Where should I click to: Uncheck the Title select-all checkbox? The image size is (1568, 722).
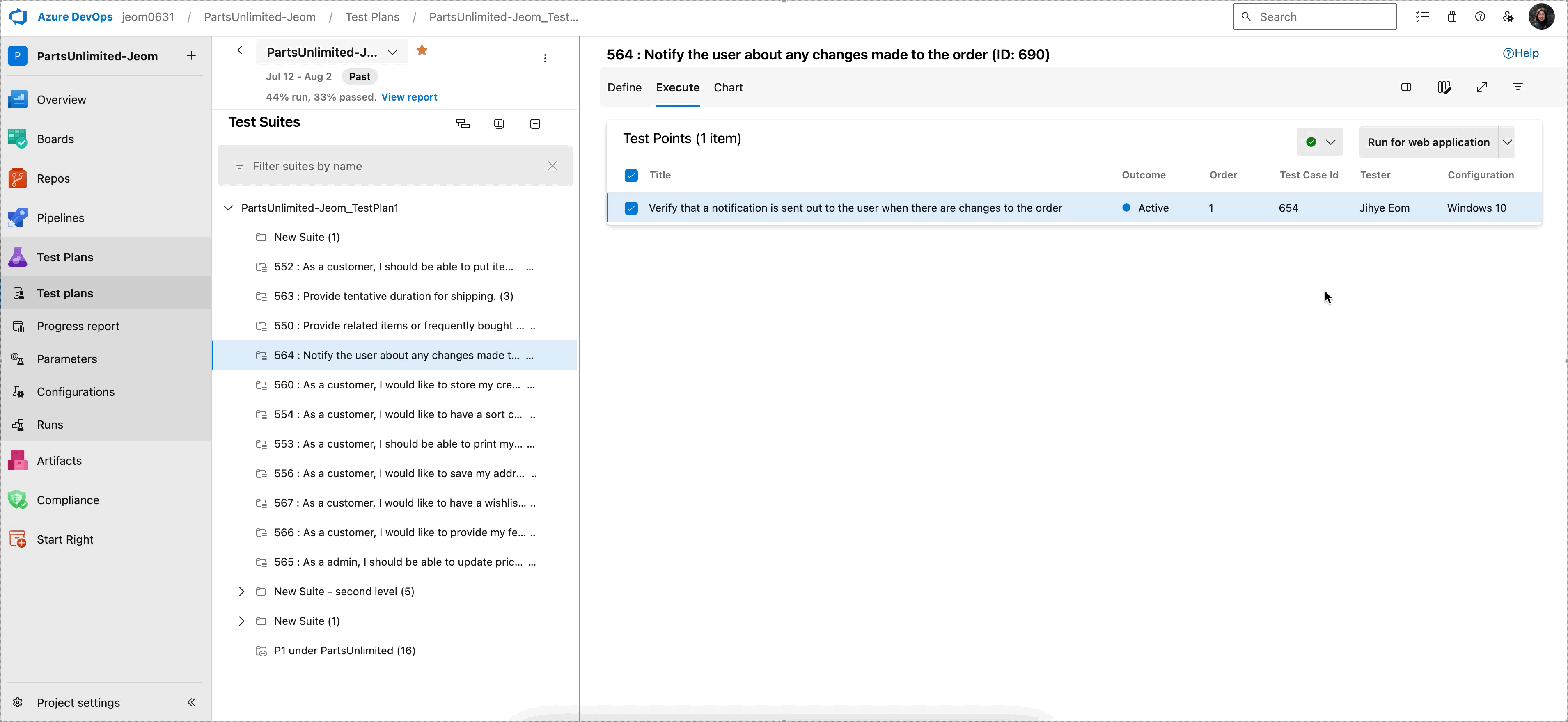631,175
